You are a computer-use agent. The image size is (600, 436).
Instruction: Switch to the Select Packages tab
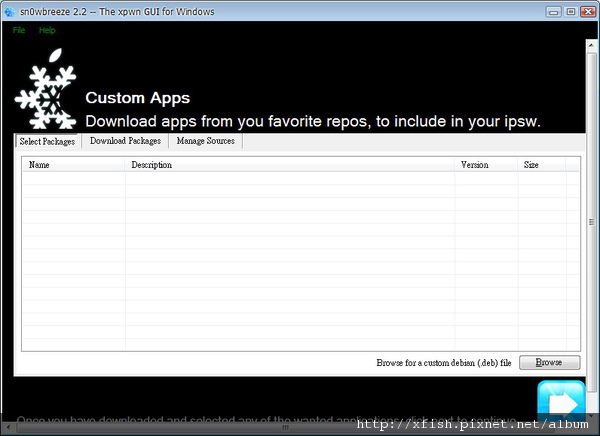click(x=47, y=141)
